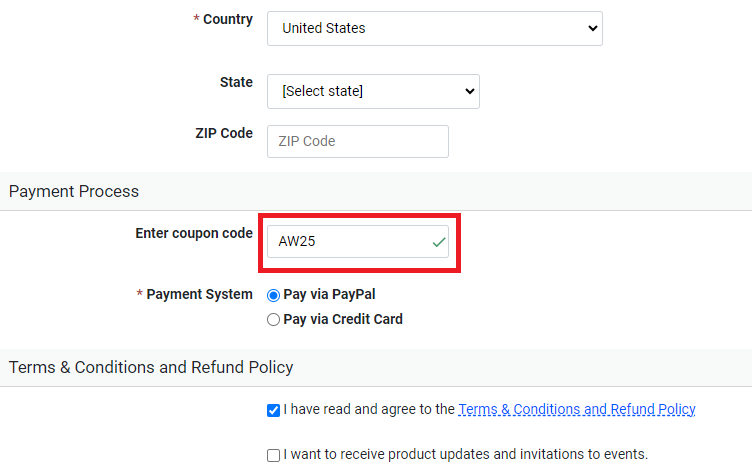752x469 pixels.
Task: Select the Pay via PayPal radio button
Action: (x=273, y=295)
